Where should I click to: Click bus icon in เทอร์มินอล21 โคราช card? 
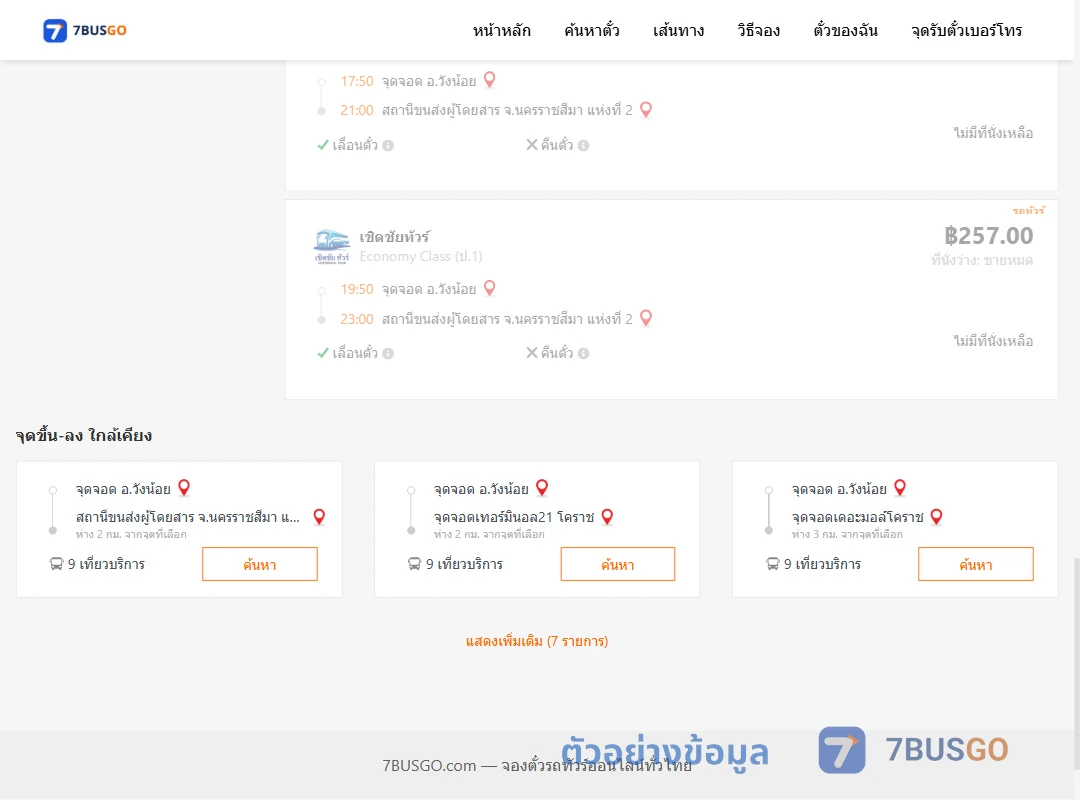pyautogui.click(x=414, y=564)
